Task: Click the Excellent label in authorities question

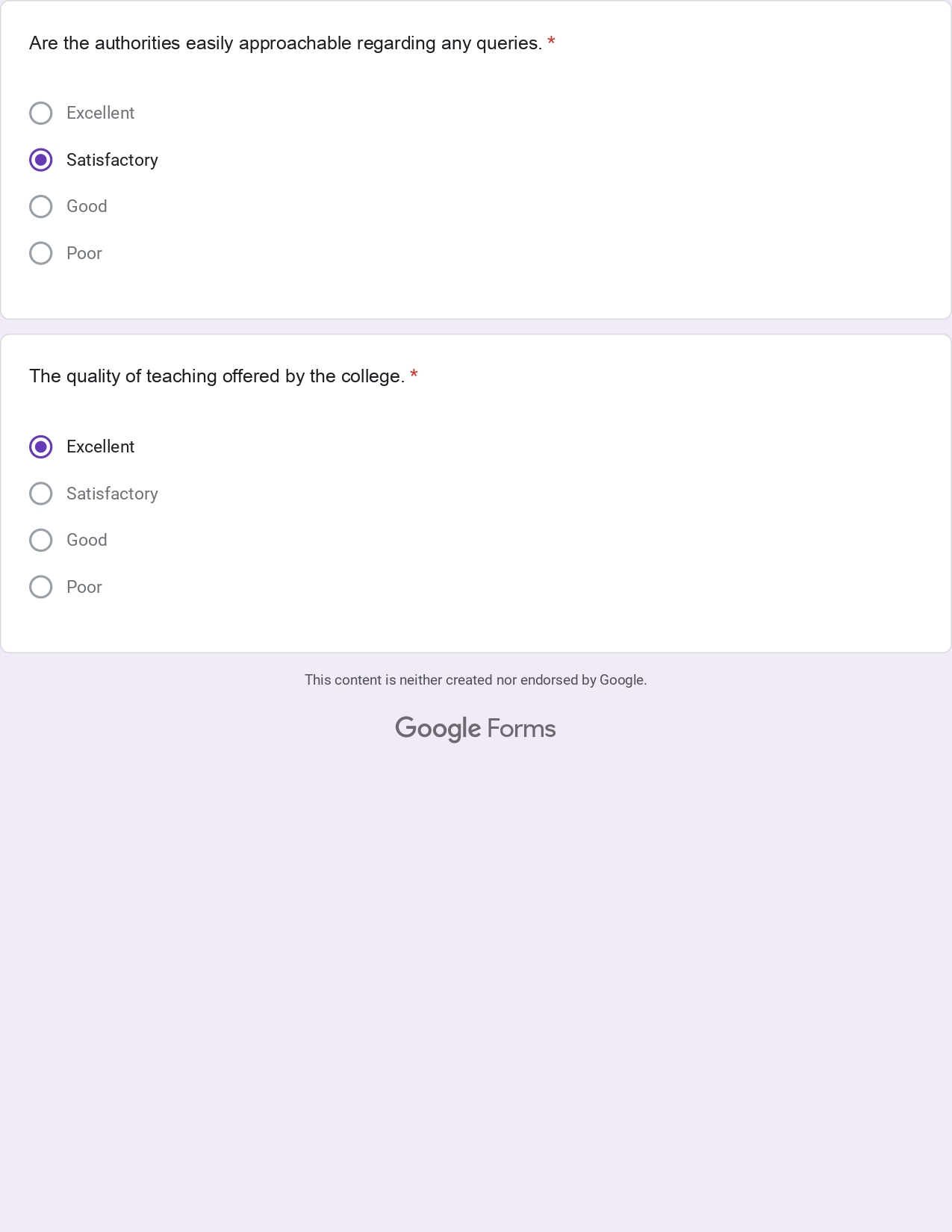Action: click(100, 113)
